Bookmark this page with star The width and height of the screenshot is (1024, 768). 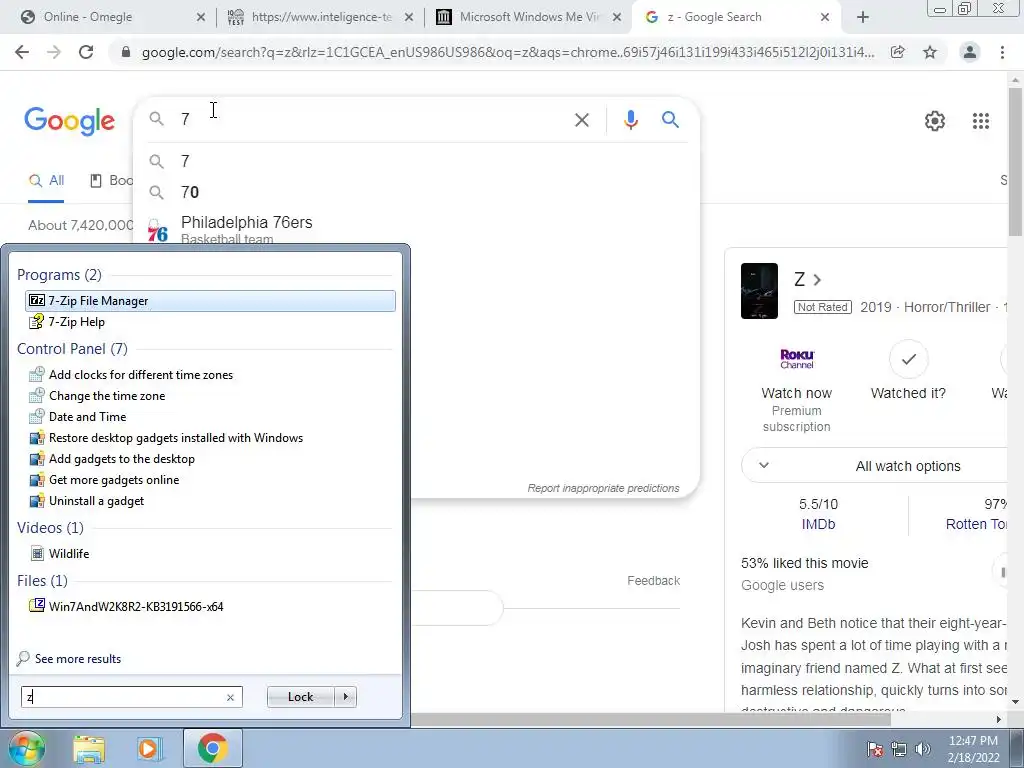click(930, 52)
